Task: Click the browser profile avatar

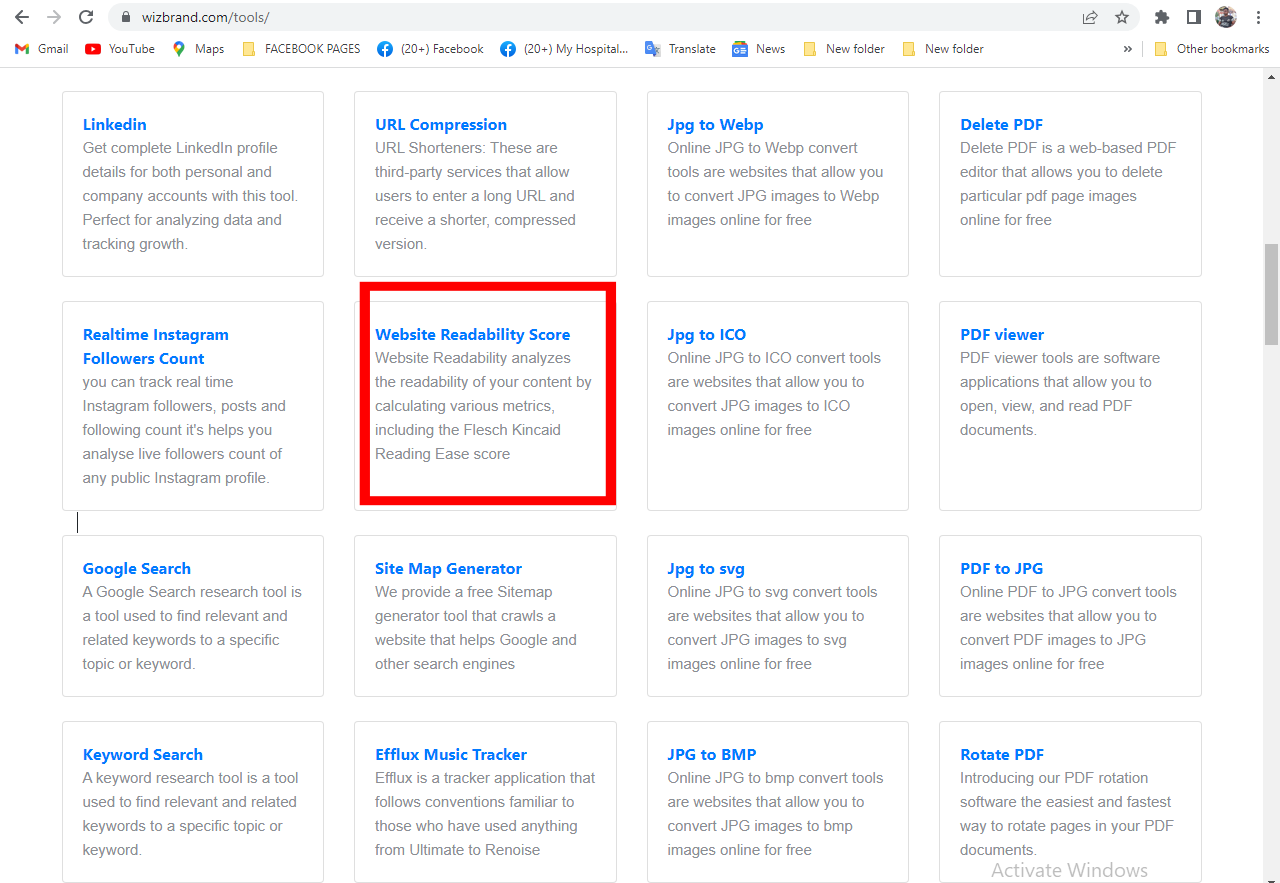Action: 1225,17
